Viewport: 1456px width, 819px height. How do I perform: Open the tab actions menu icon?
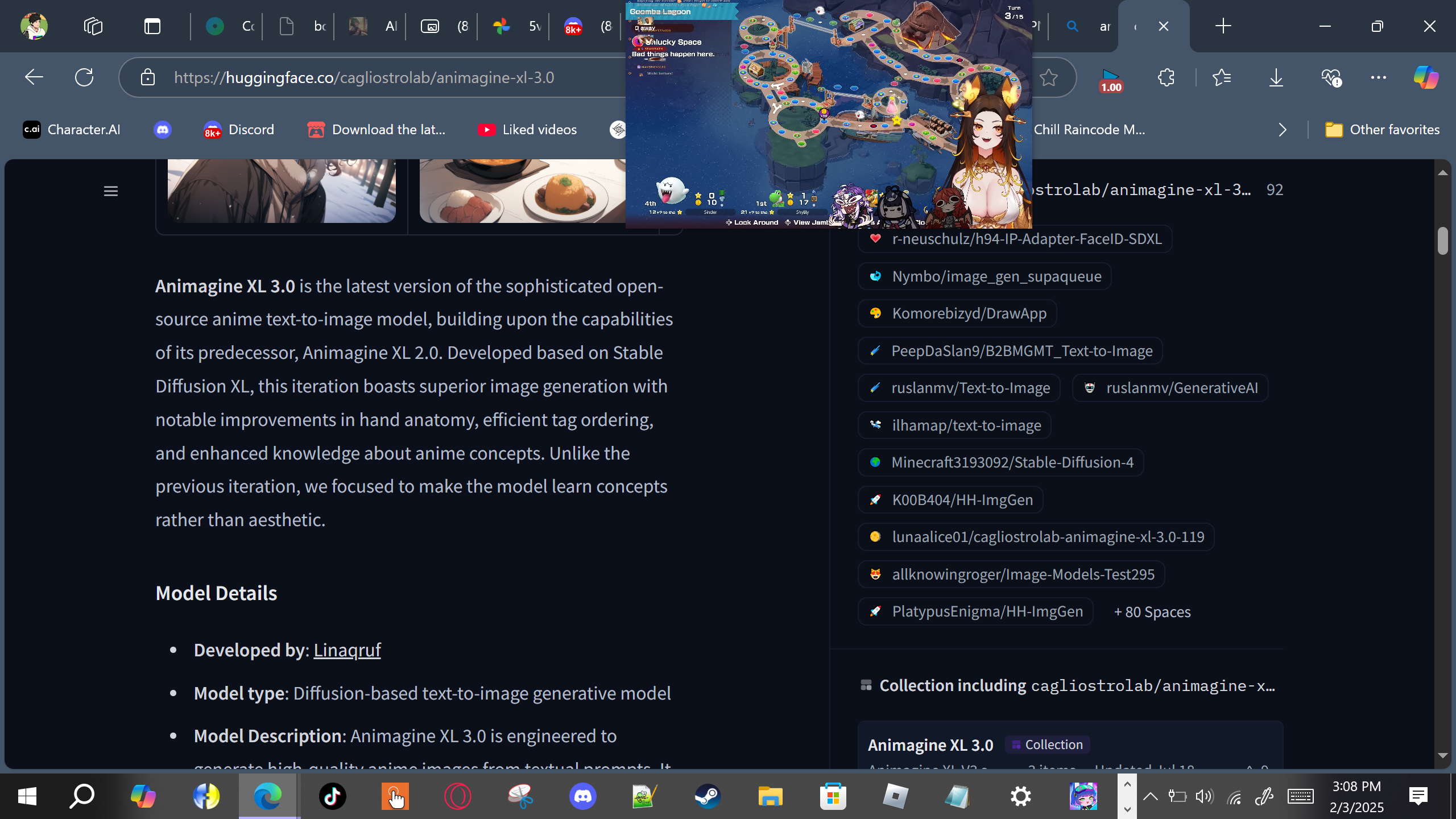(x=152, y=26)
